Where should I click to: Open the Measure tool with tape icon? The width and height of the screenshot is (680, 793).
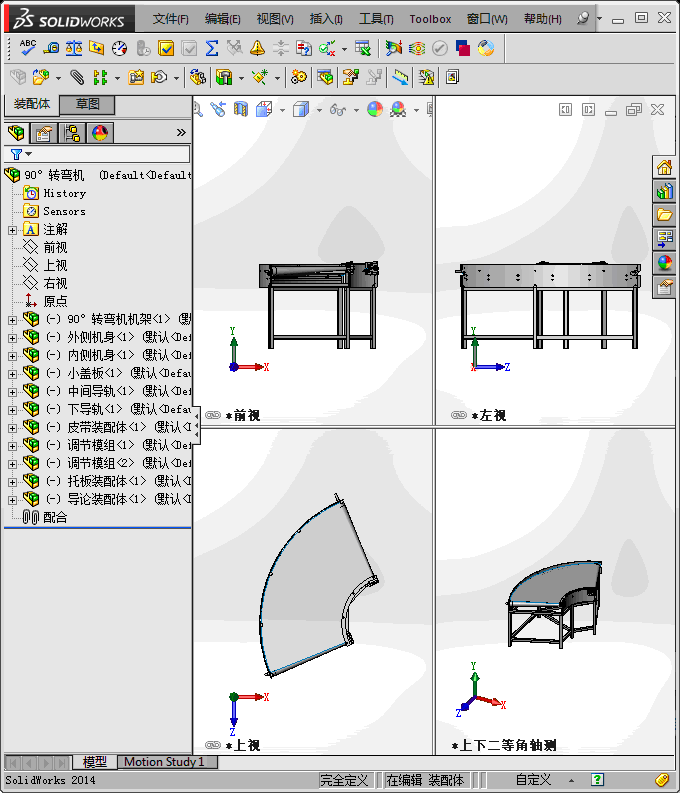click(51, 48)
